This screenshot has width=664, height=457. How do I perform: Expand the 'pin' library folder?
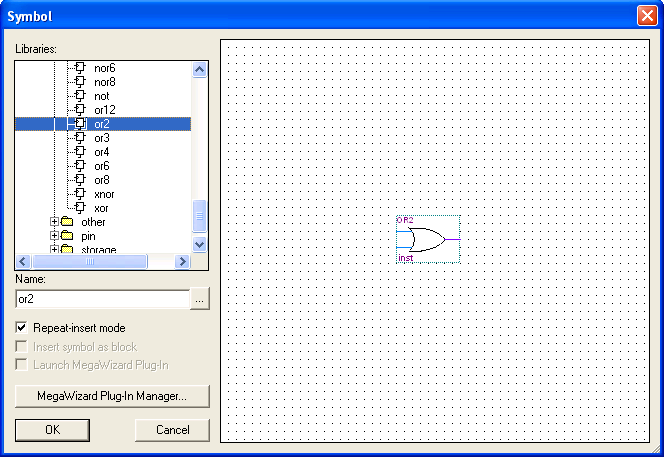tap(55, 236)
